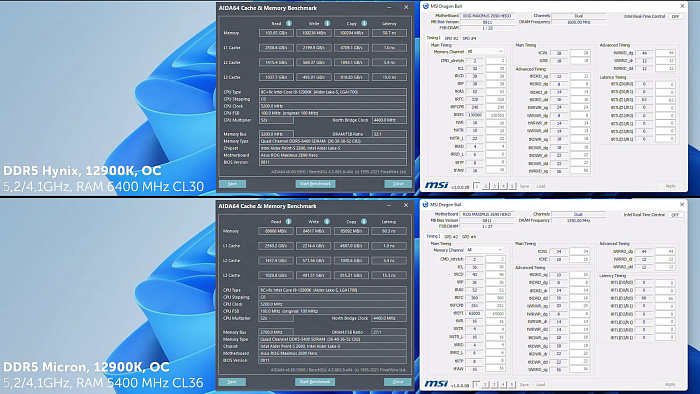The image size is (700, 394).
Task: Click the Copy info icon in top AIDA64 window
Action: [364, 23]
